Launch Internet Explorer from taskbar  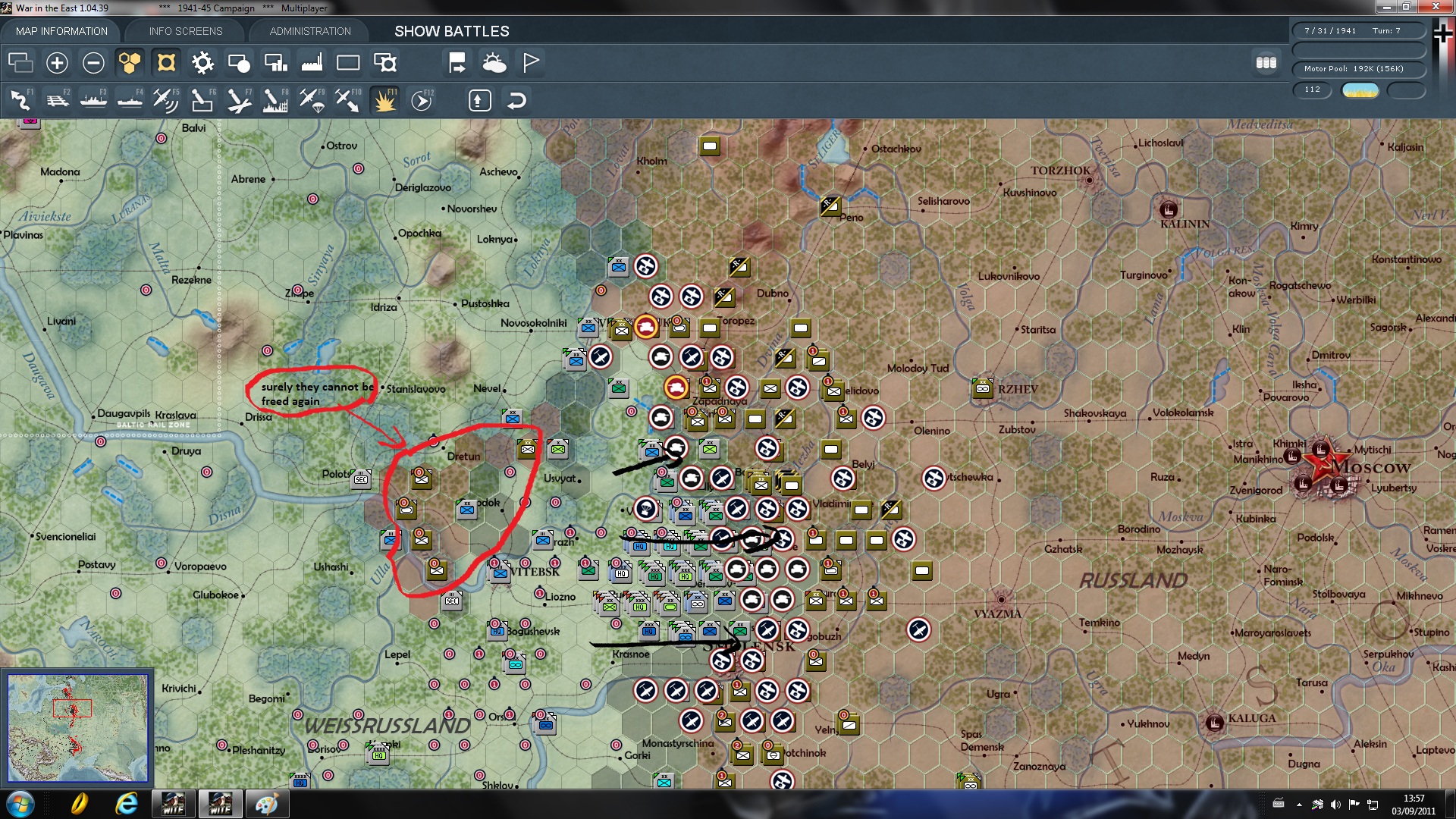pos(127,804)
